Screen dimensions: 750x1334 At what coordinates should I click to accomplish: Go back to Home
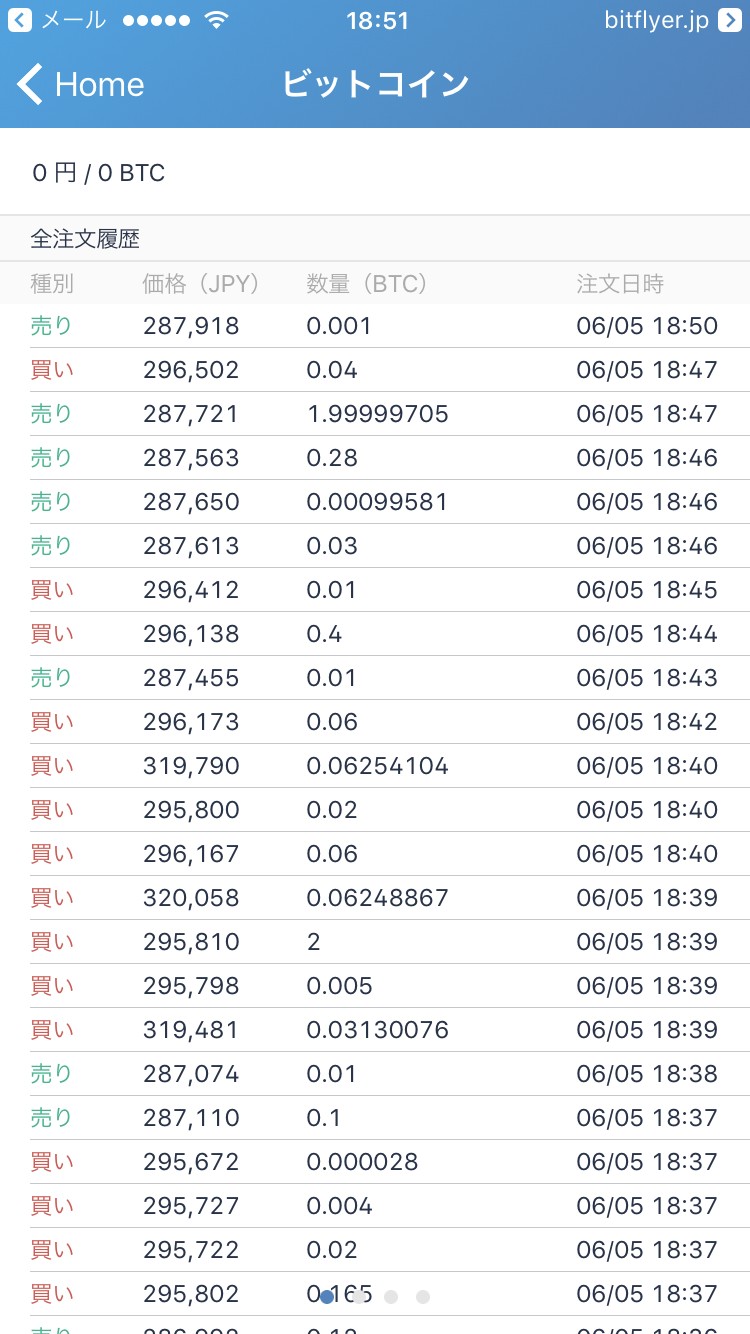[x=98, y=85]
